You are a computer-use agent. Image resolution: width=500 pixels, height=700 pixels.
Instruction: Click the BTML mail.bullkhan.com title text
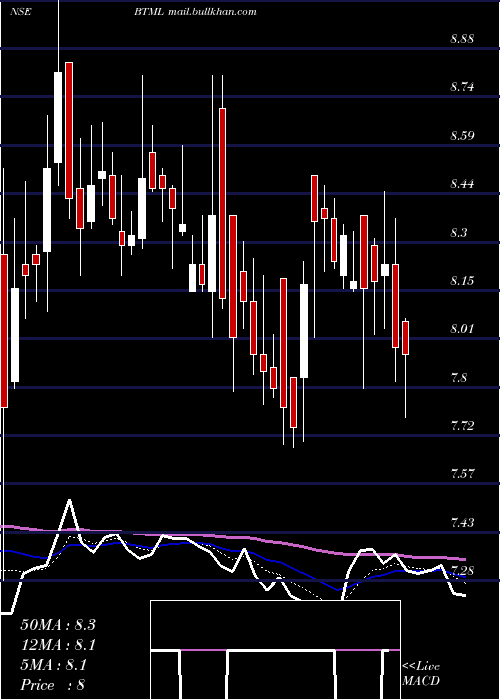click(195, 12)
